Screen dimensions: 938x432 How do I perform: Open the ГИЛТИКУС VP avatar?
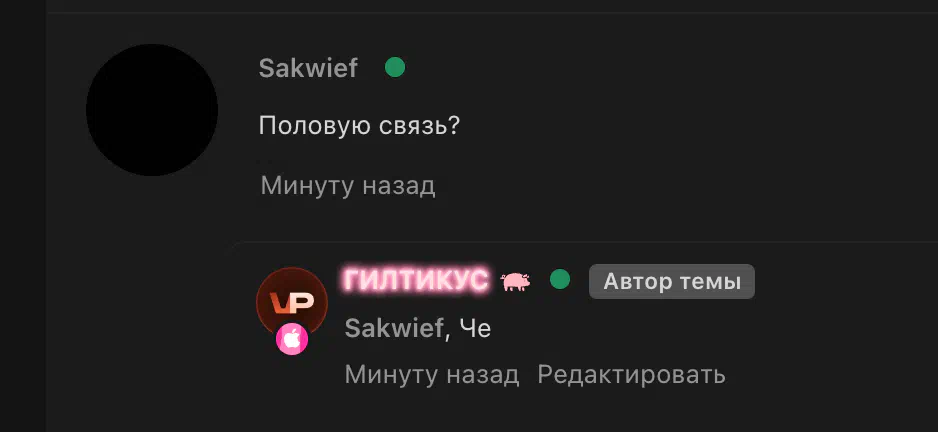click(292, 303)
